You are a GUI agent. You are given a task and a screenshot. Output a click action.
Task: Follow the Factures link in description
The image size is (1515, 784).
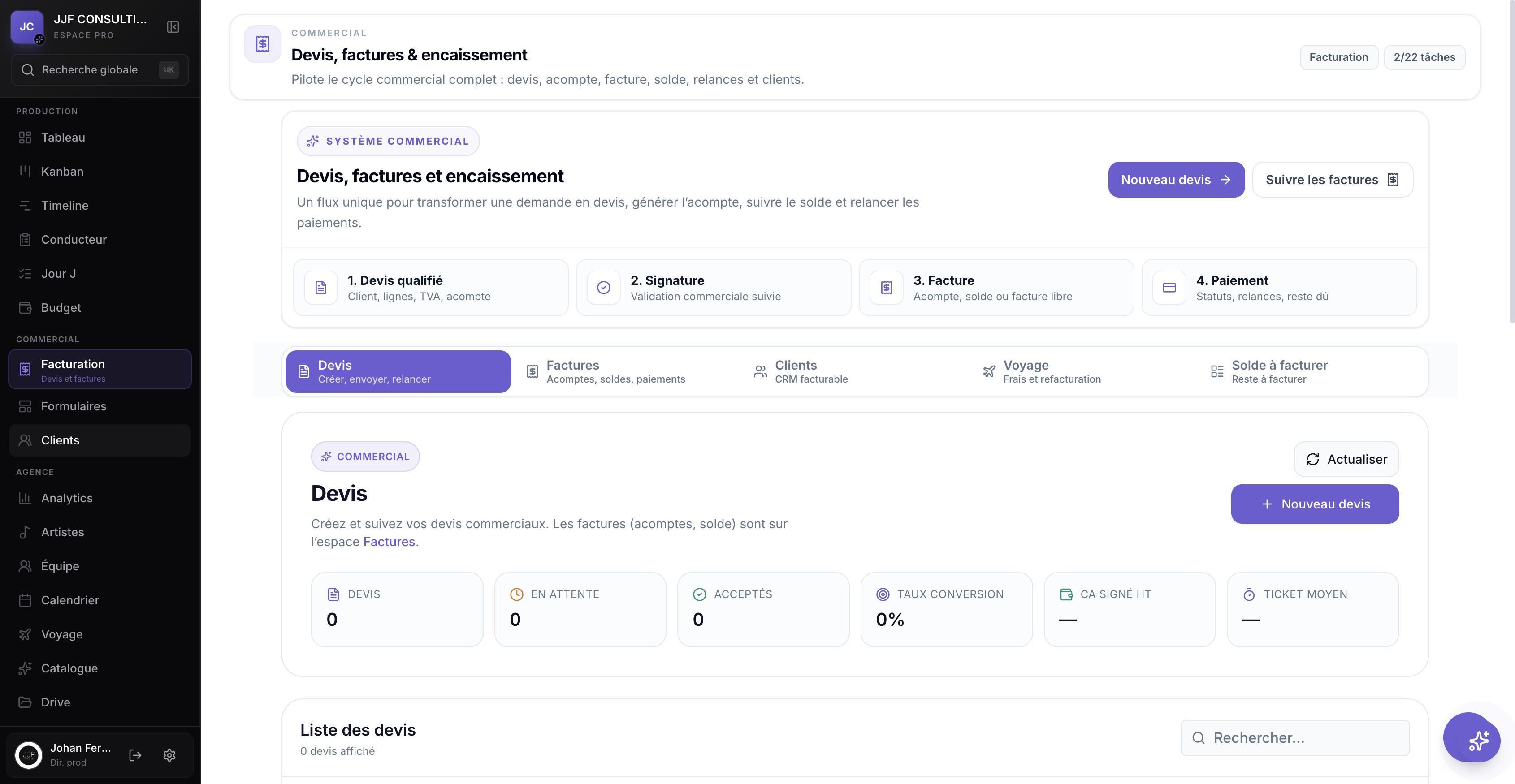pos(390,542)
